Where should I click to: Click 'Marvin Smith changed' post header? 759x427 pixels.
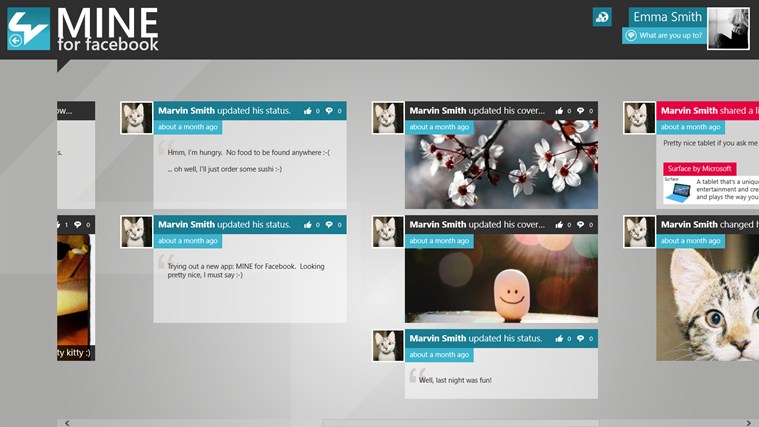(708, 225)
